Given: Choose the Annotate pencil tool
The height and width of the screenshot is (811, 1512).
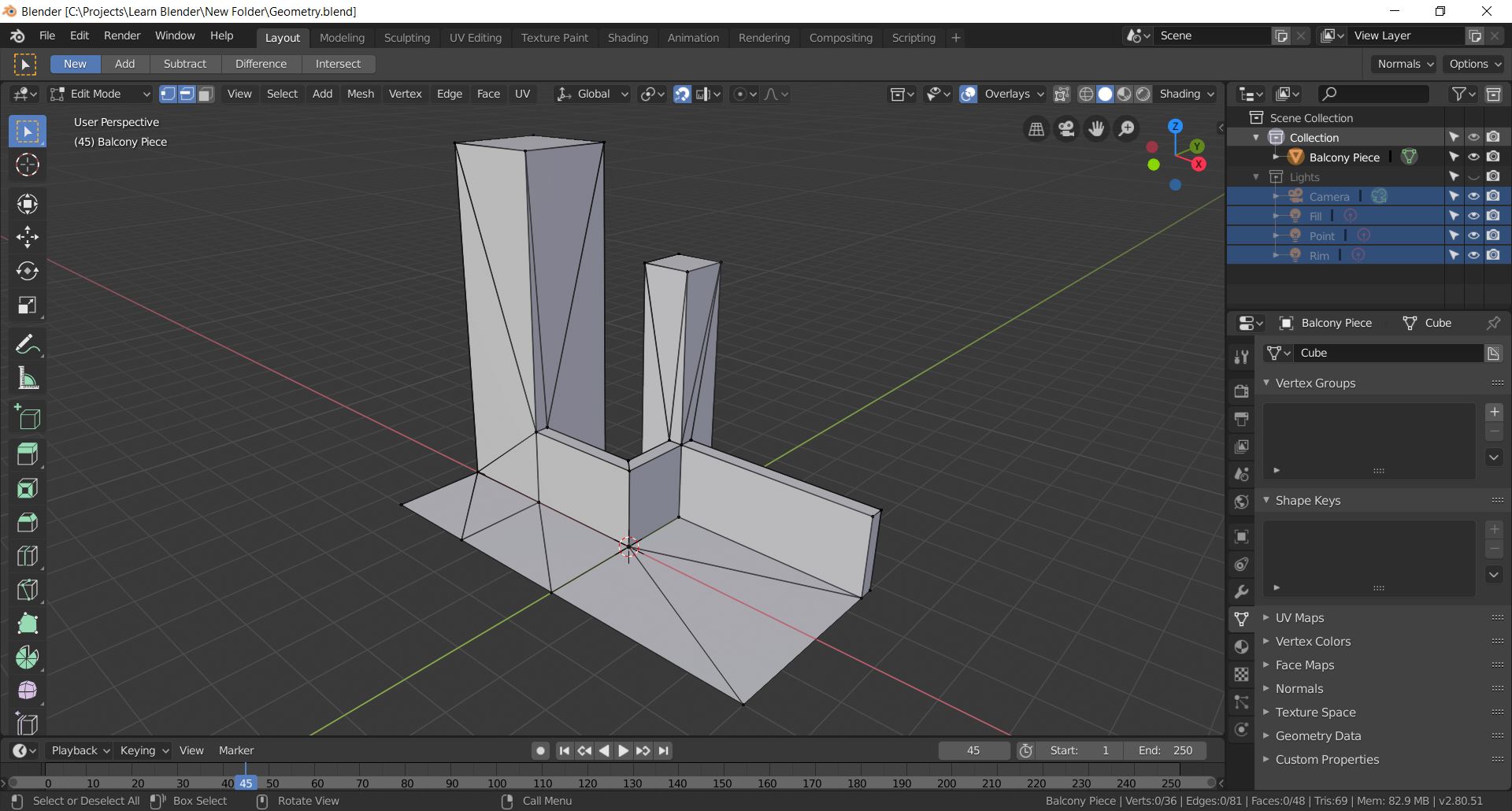Looking at the screenshot, I should point(27,344).
